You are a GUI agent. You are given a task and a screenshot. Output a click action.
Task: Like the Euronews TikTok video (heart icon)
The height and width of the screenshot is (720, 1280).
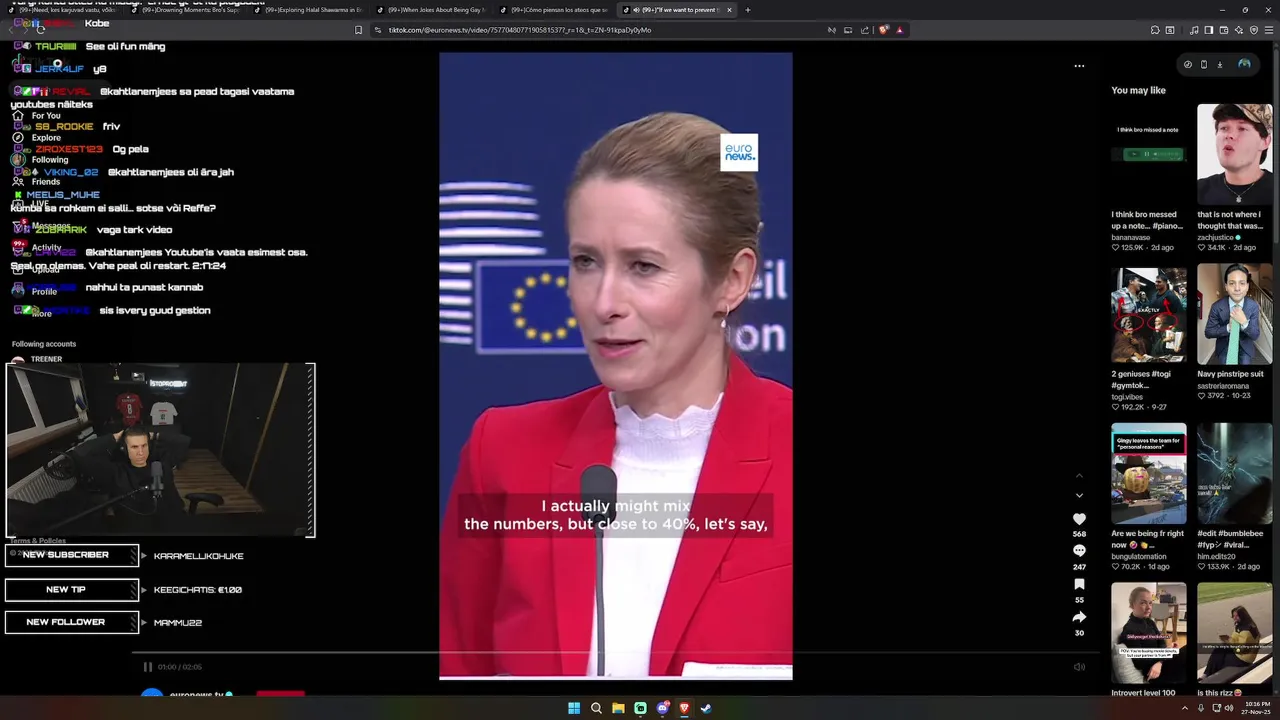tap(1079, 519)
